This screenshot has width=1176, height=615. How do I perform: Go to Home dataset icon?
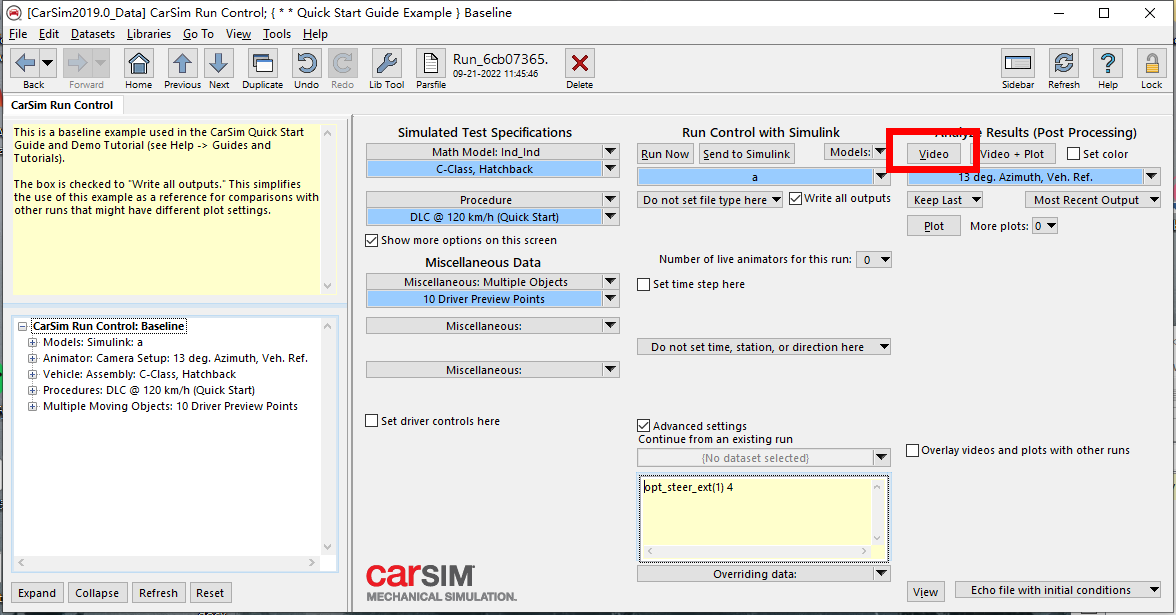point(139,64)
